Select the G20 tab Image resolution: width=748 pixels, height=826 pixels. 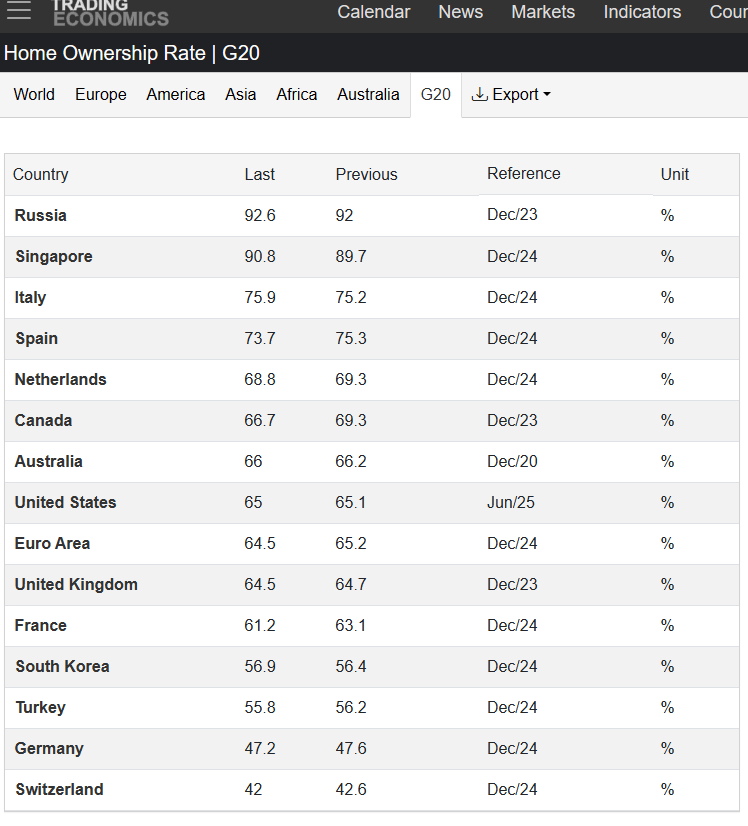pos(436,94)
